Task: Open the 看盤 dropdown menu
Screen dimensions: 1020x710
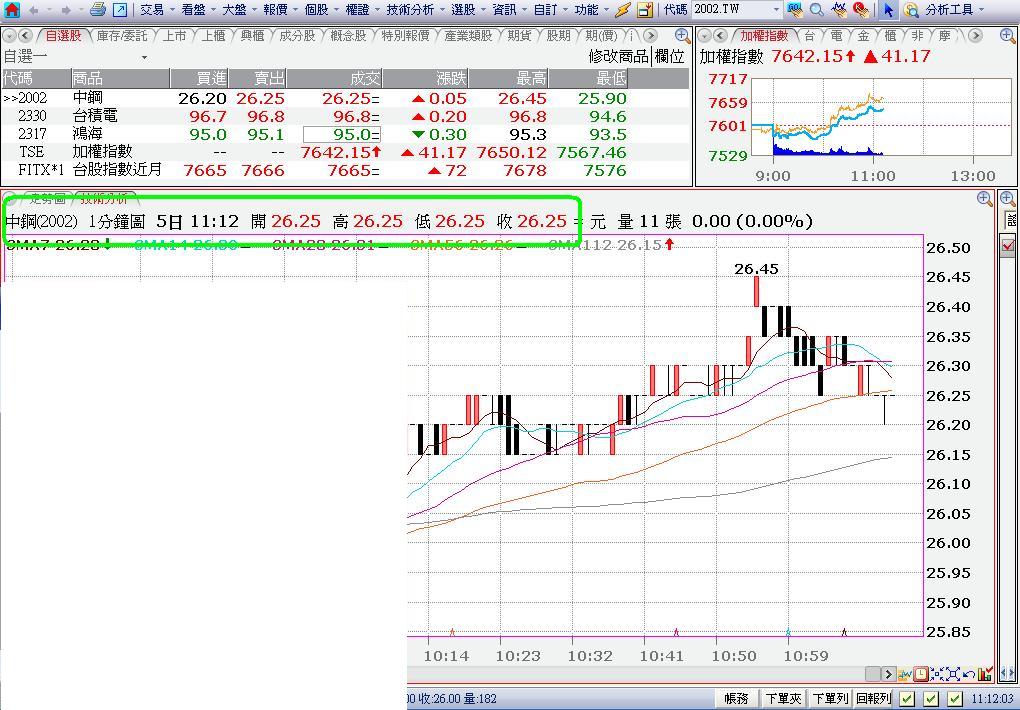Action: click(198, 10)
